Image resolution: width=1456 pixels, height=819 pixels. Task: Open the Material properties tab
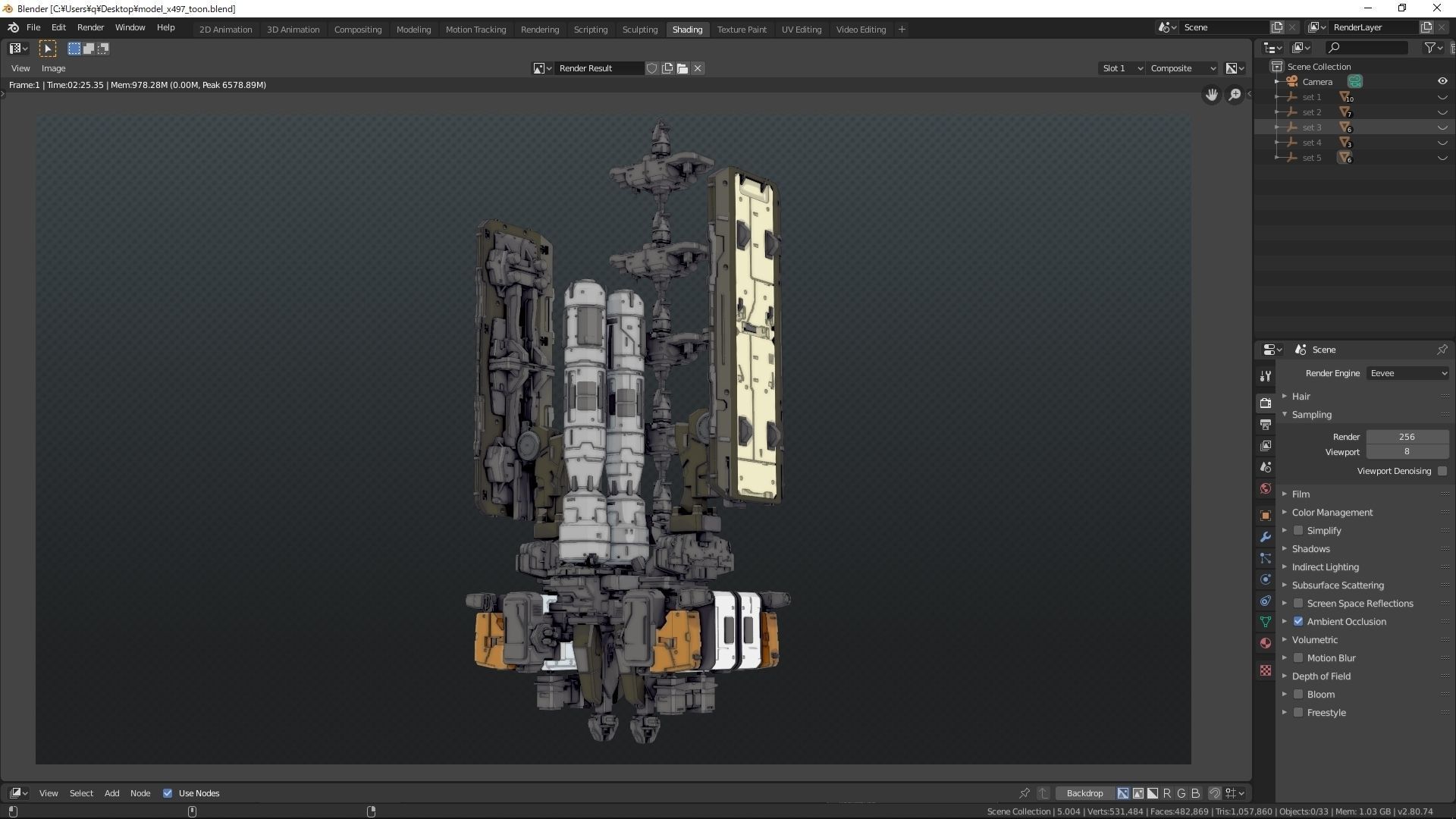click(x=1265, y=643)
